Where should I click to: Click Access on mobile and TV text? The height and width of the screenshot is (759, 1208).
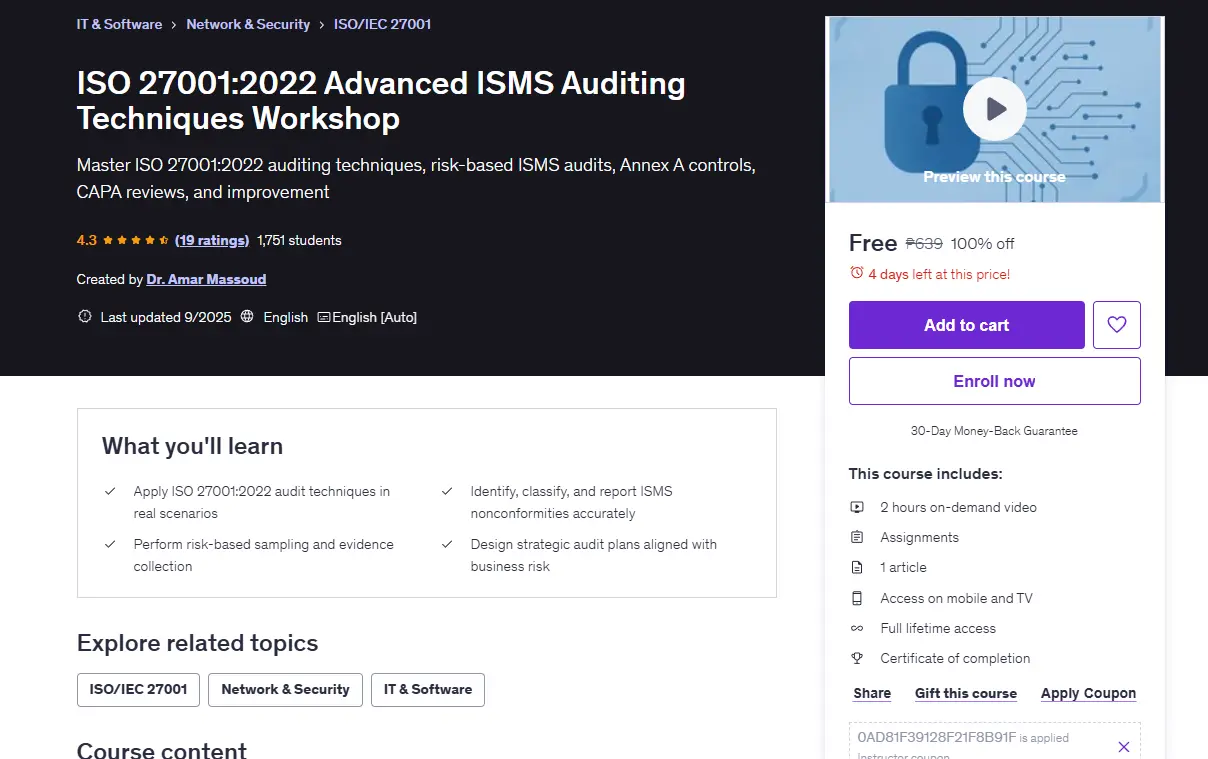956,598
